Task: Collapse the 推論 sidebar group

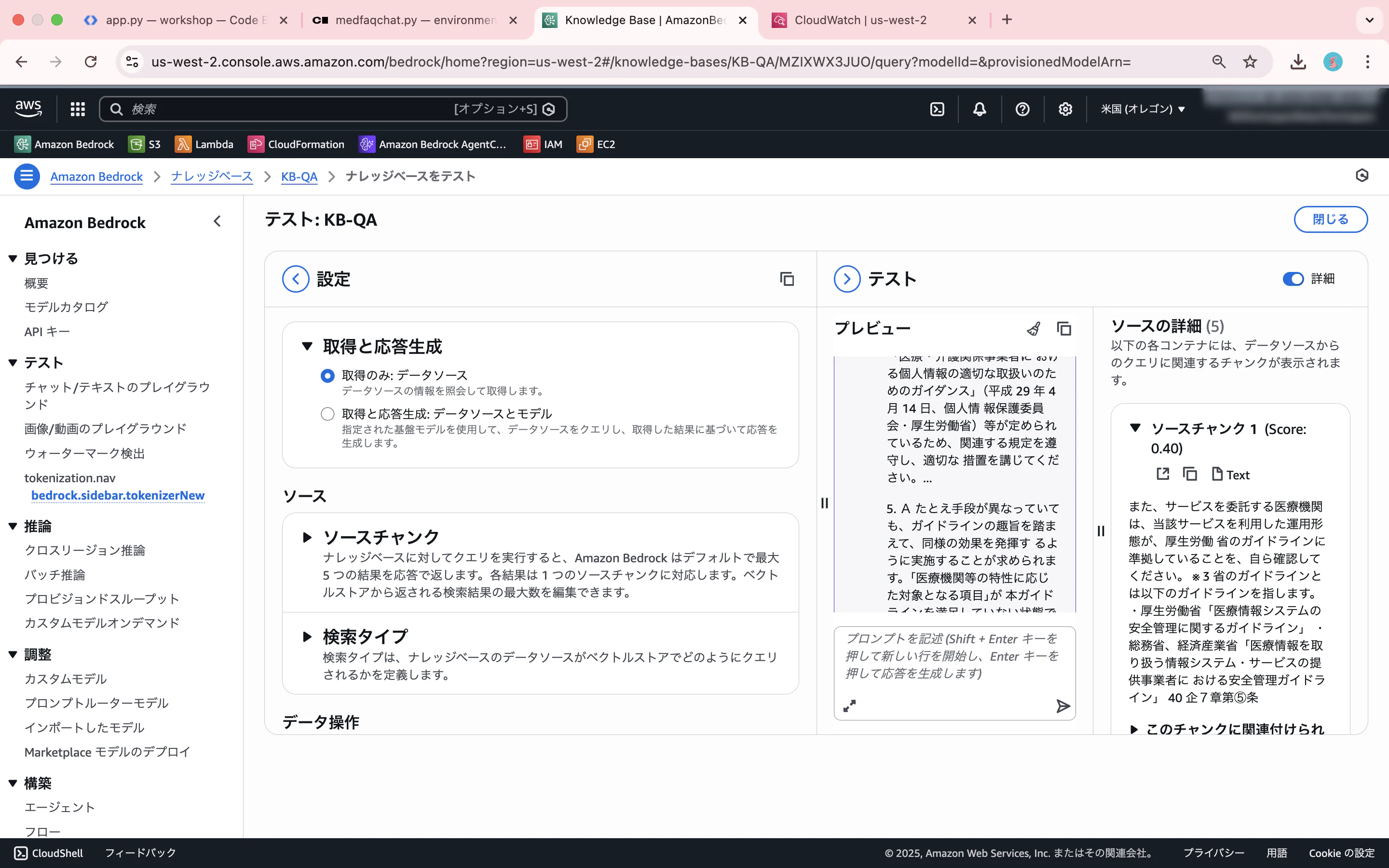Action: point(13,527)
